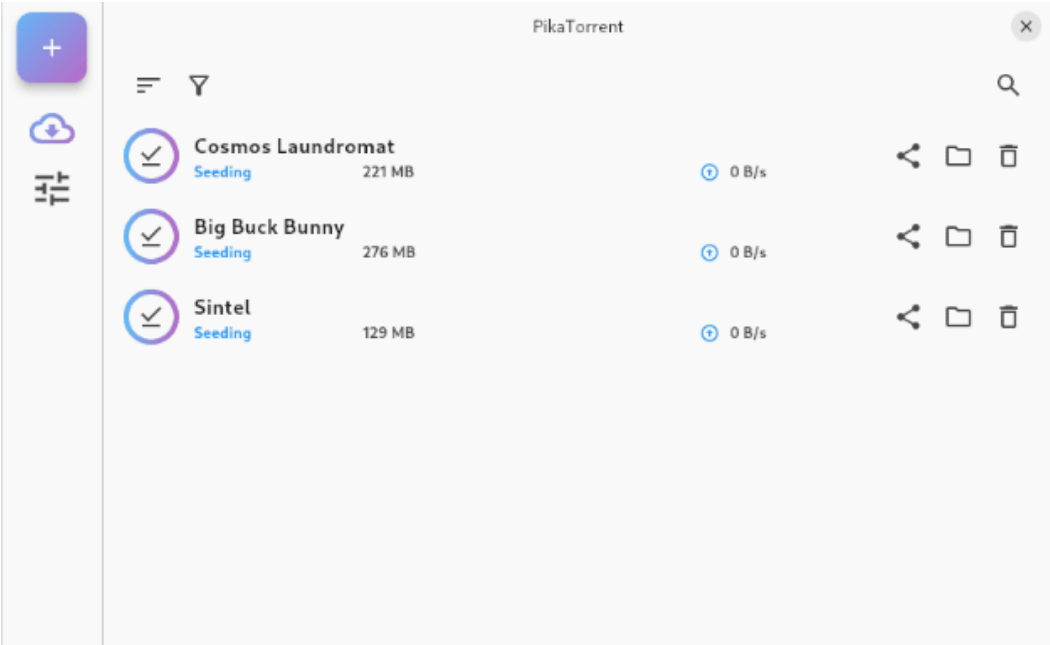Share the Cosmos Laundromat torrent
This screenshot has width=1050, height=645.
[x=908, y=156]
